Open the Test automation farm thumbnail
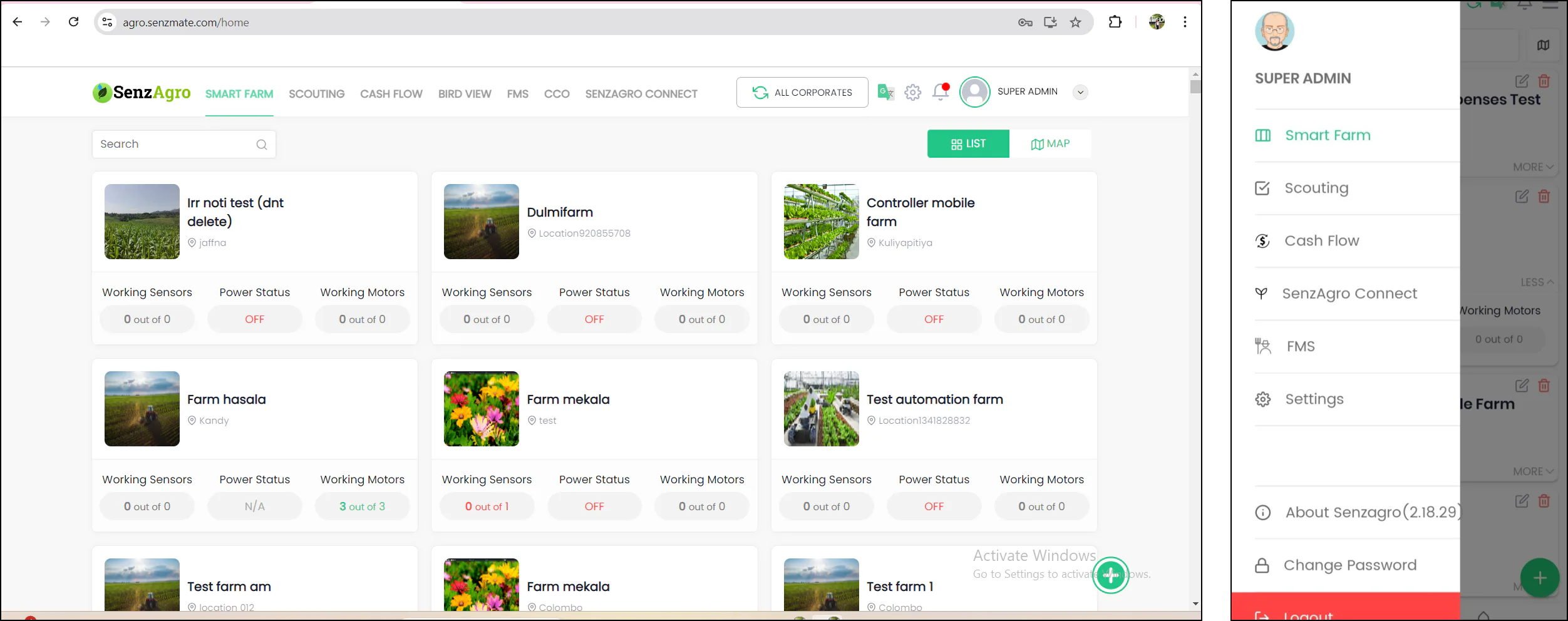 821,408
